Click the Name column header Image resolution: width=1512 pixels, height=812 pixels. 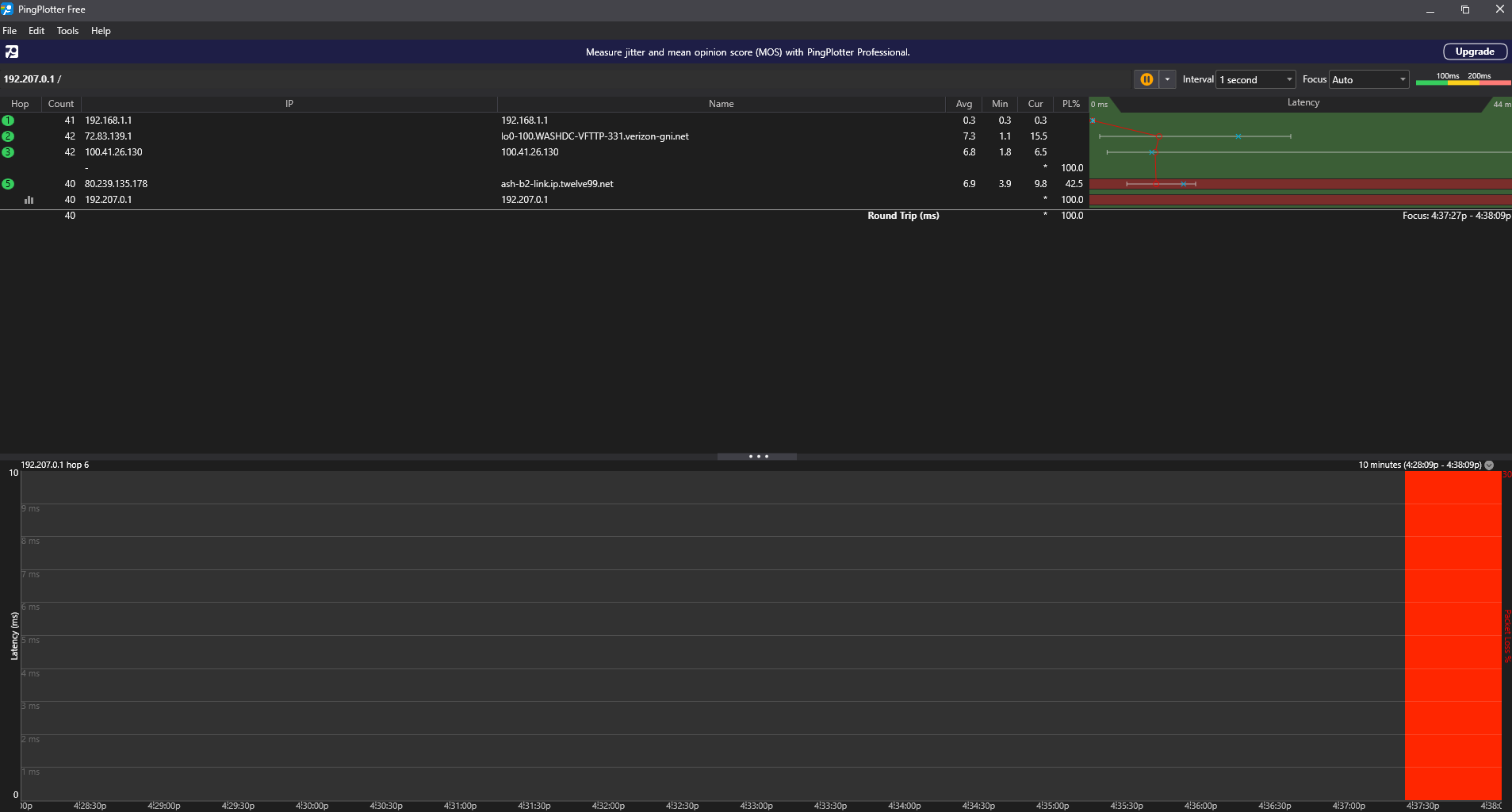click(x=722, y=104)
